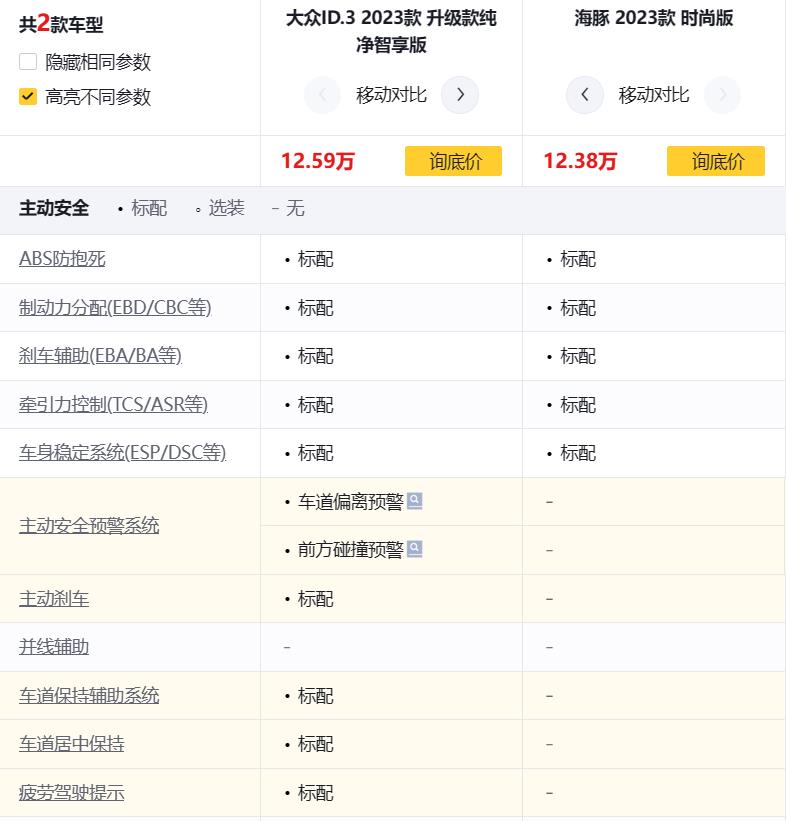Click the 共2款车型 heading
The width and height of the screenshot is (786, 821).
point(61,24)
